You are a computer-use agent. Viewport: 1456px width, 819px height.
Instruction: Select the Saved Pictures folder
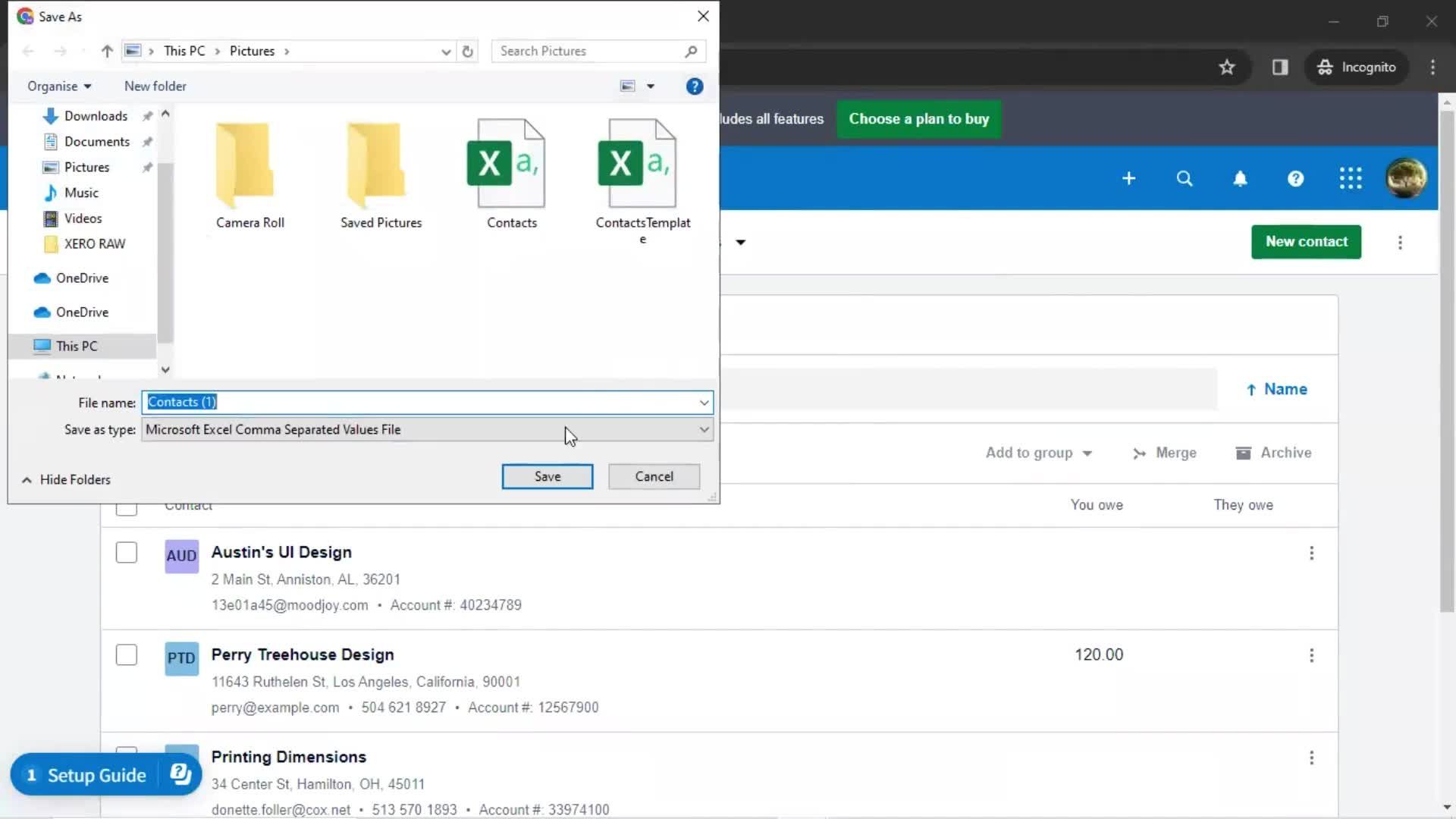pyautogui.click(x=381, y=174)
